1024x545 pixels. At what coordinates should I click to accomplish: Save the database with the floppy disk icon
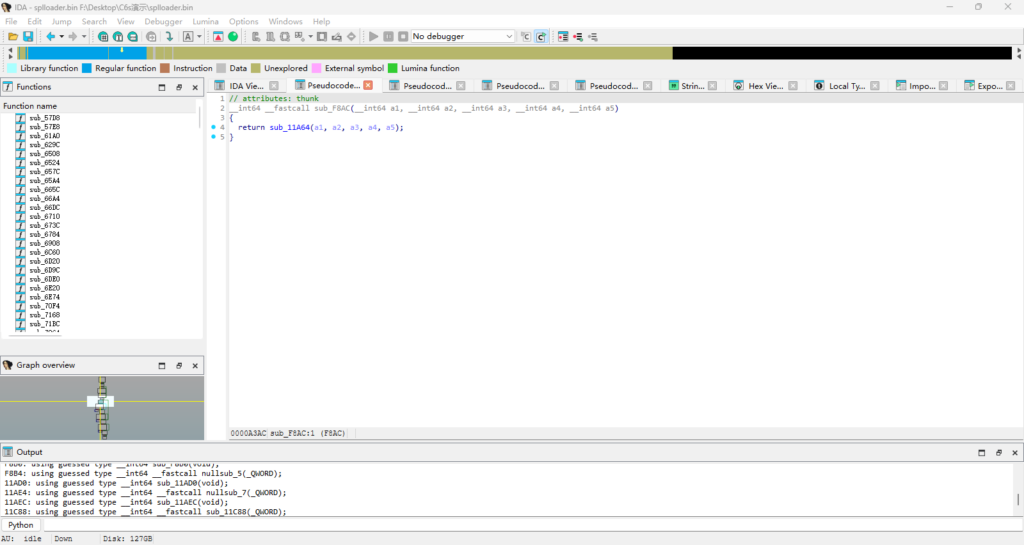[x=28, y=37]
